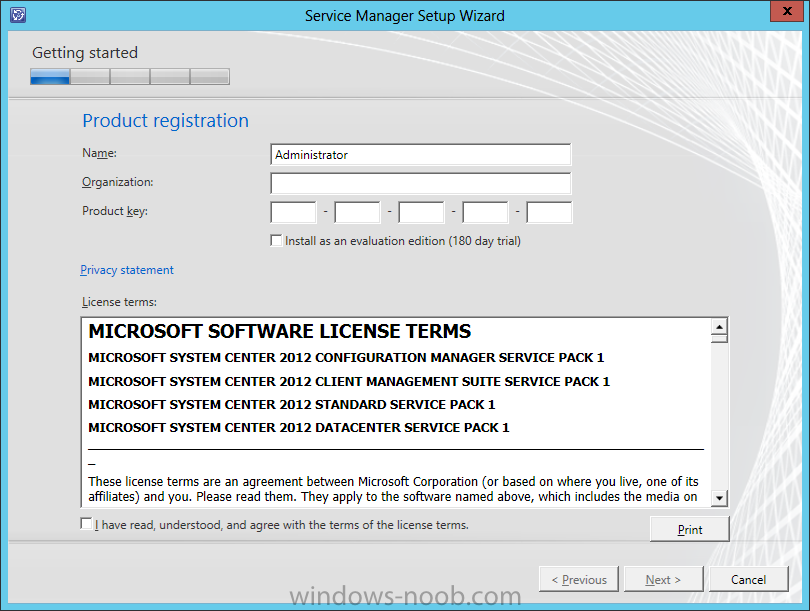Click the Getting started progress bar

point(130,76)
